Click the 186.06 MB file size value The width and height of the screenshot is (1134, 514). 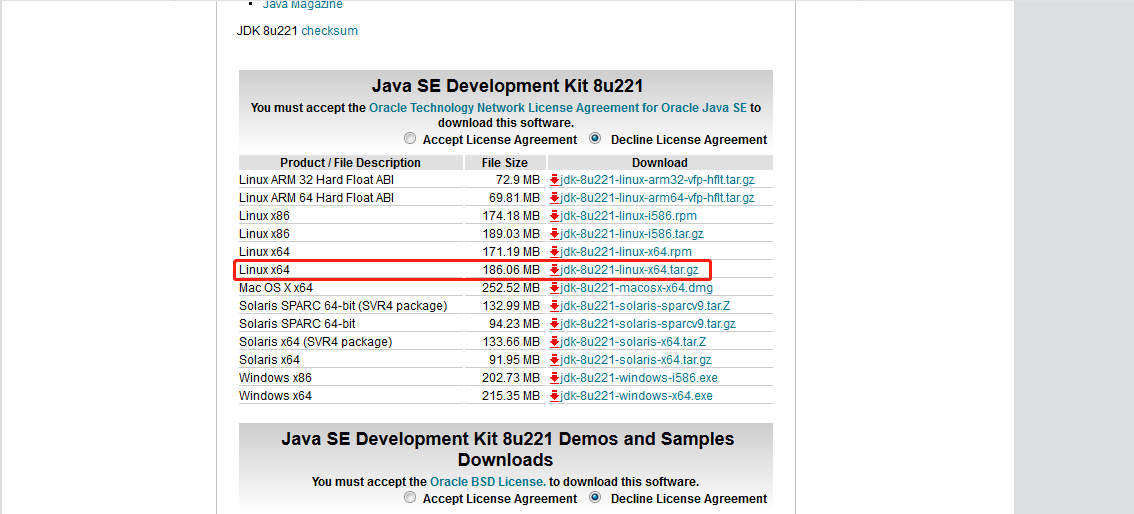tap(511, 270)
